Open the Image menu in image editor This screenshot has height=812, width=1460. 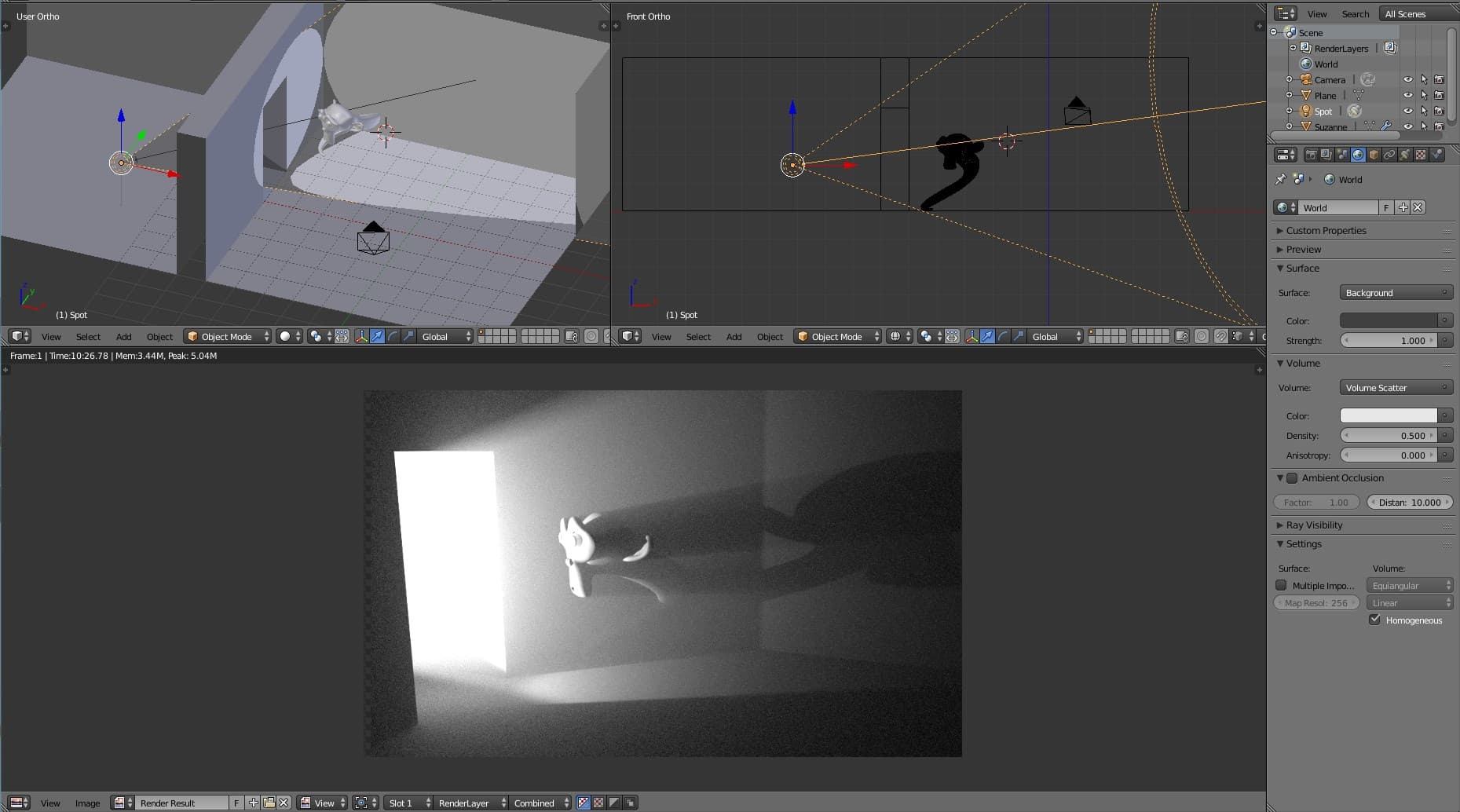point(87,803)
